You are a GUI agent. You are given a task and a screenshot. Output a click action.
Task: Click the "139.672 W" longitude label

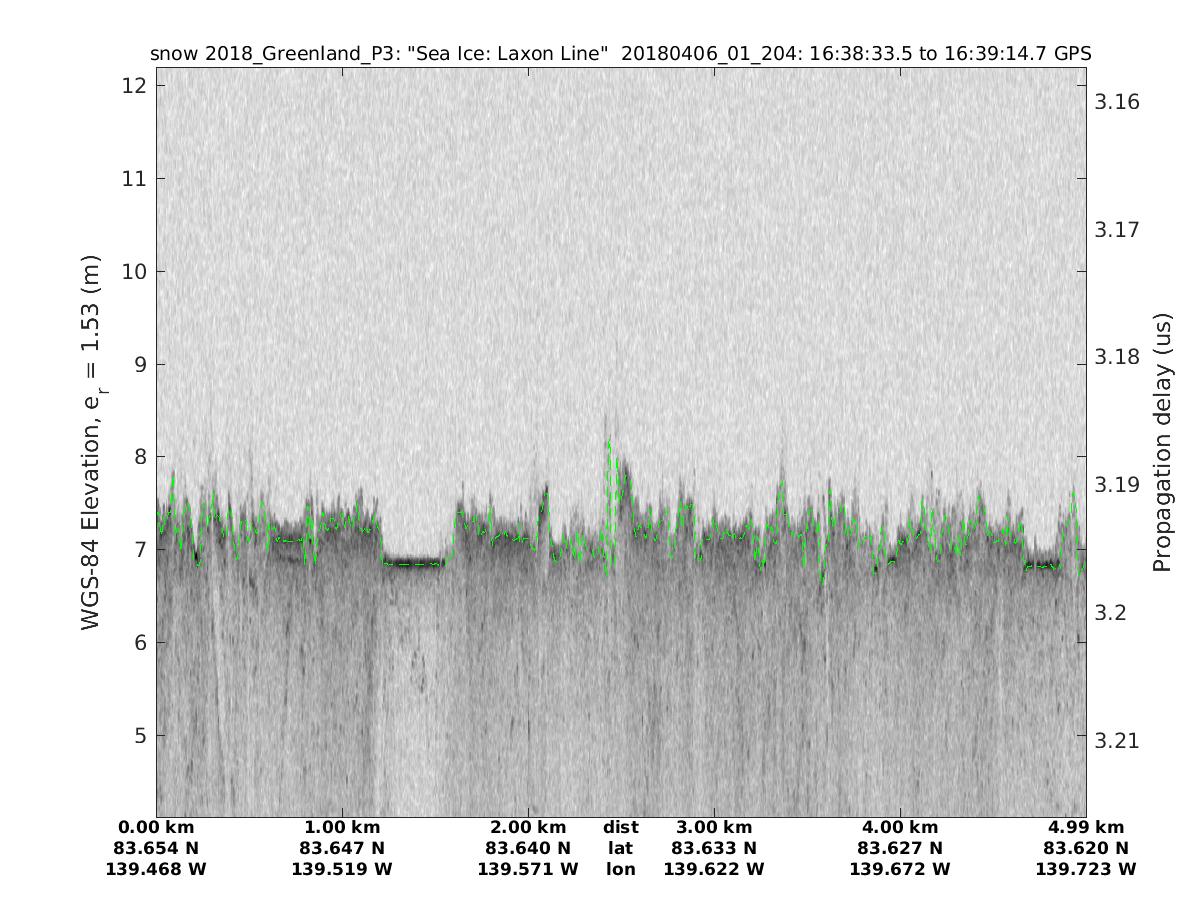pyautogui.click(x=900, y=870)
